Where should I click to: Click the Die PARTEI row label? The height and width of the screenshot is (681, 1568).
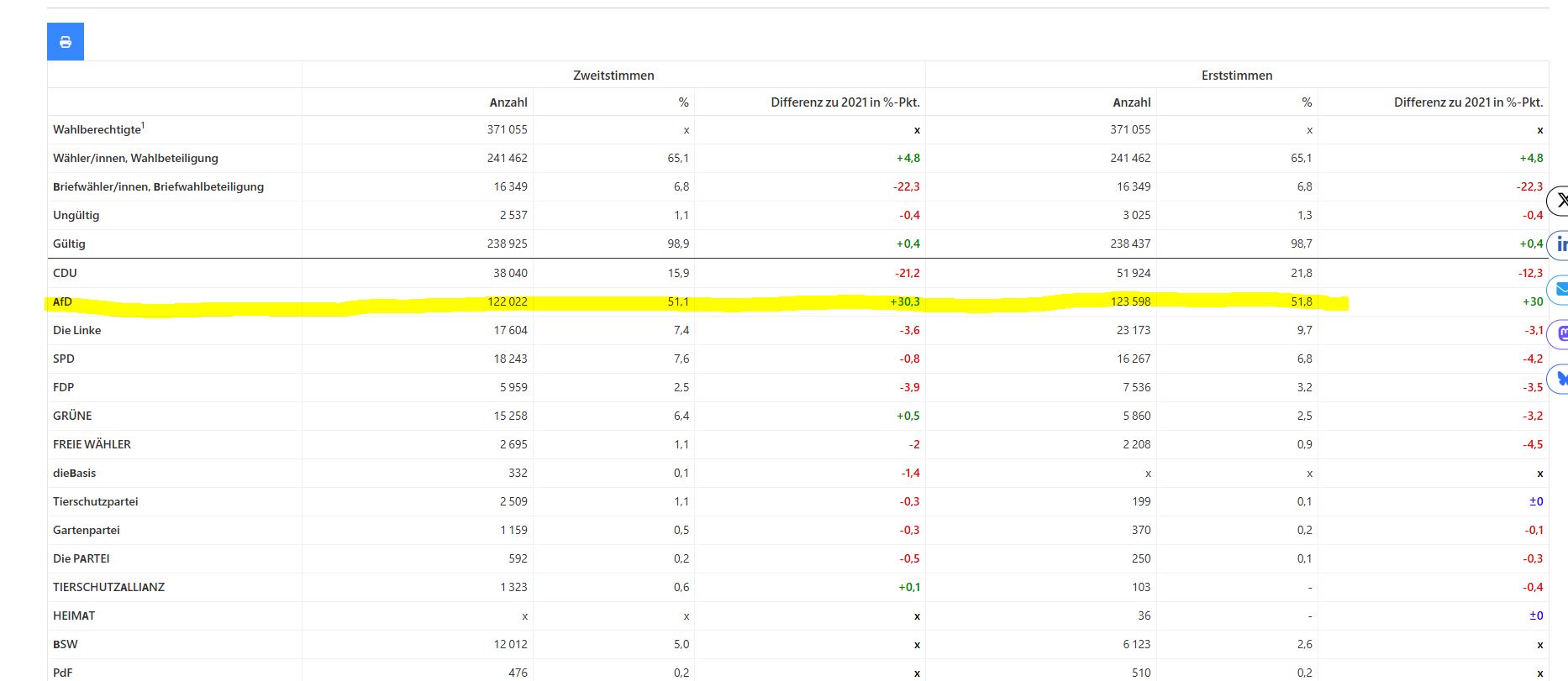click(81, 558)
